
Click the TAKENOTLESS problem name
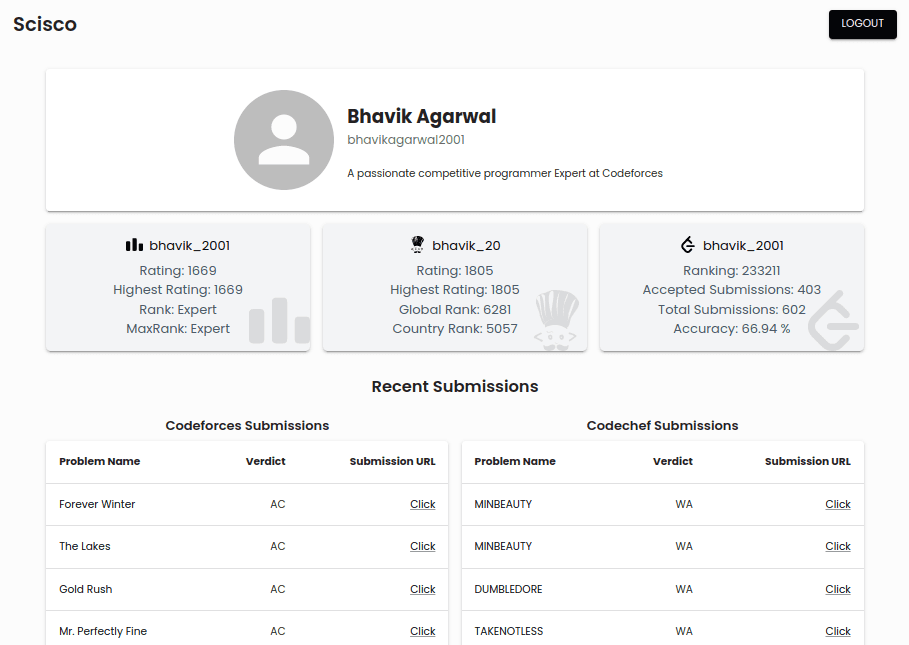(509, 631)
